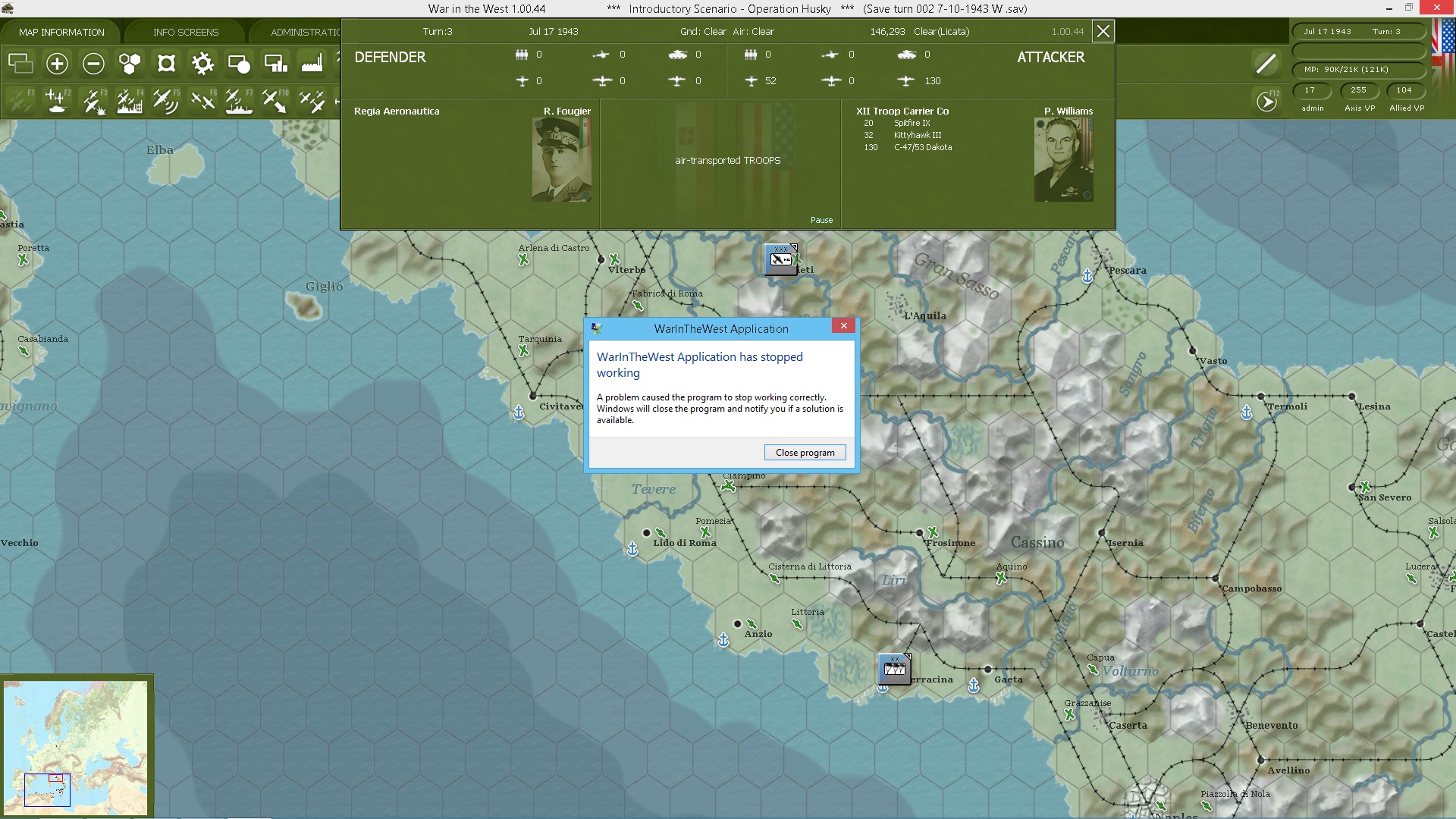Open the INFO SCREENS tab

(x=186, y=32)
